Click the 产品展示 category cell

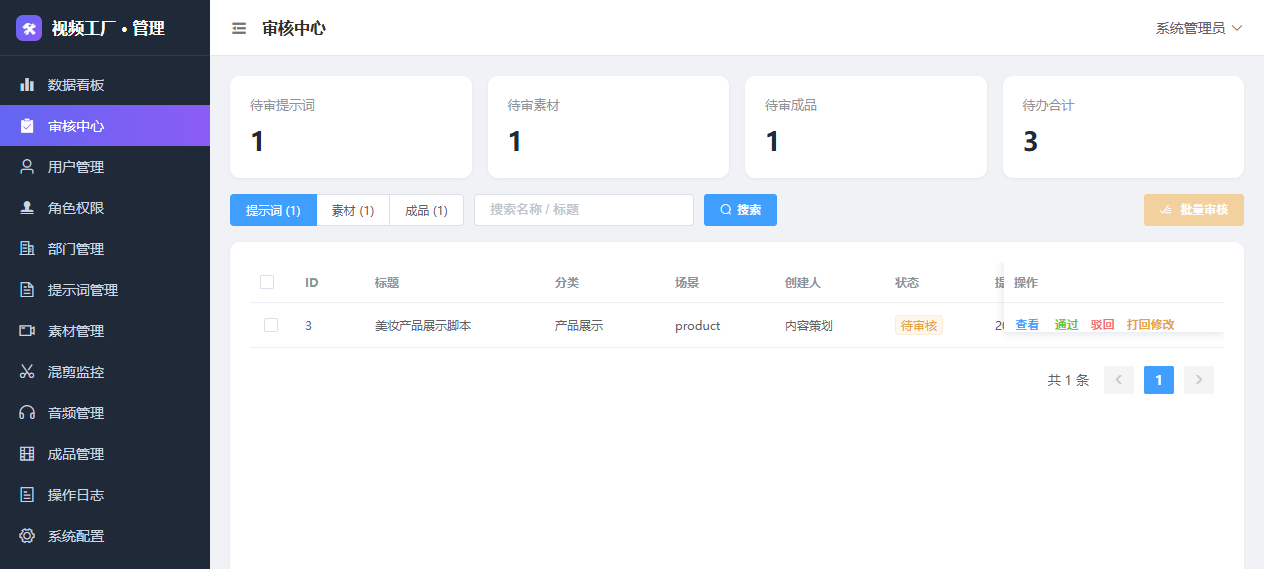(x=579, y=326)
